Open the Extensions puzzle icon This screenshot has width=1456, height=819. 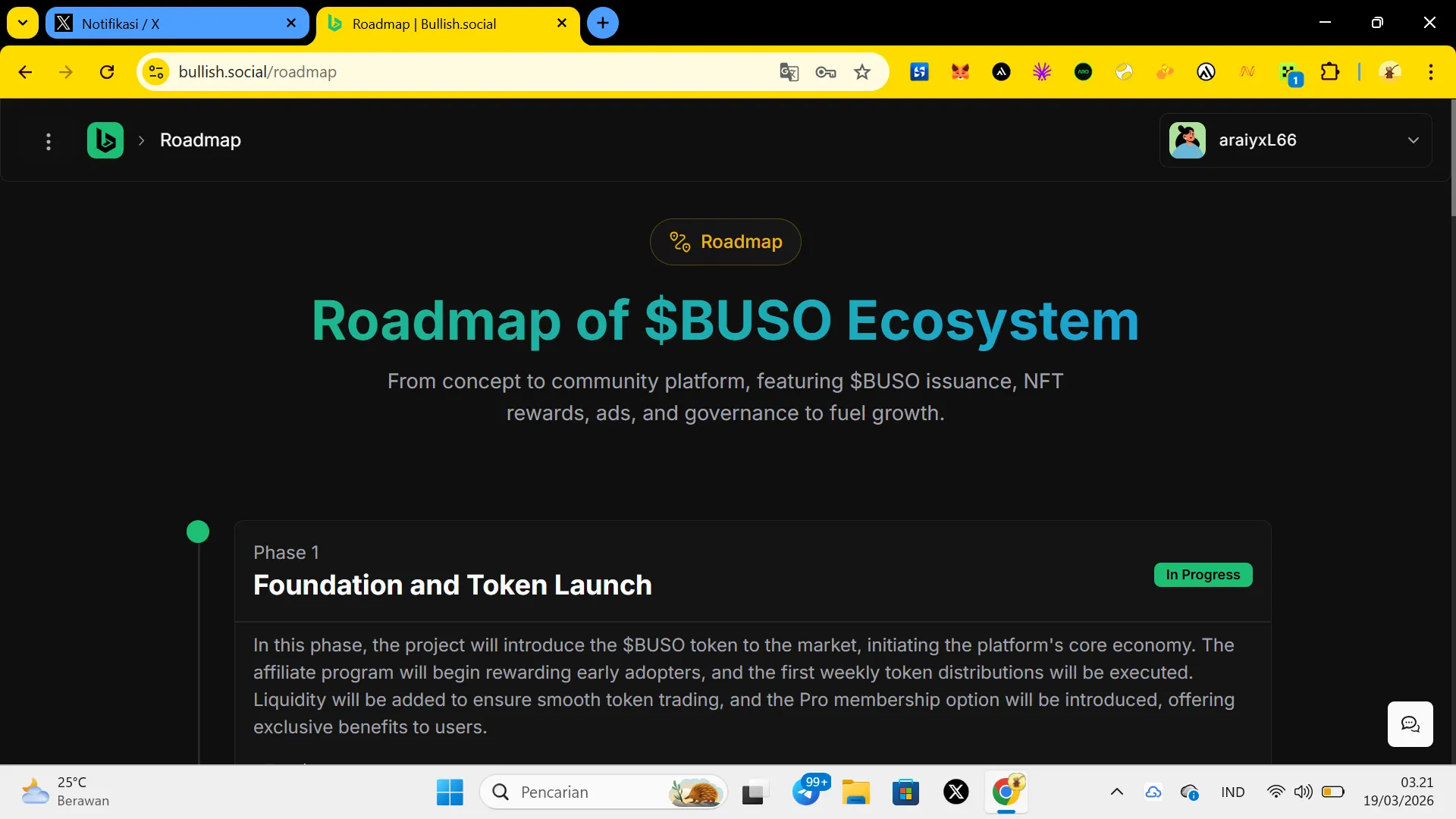[1330, 72]
